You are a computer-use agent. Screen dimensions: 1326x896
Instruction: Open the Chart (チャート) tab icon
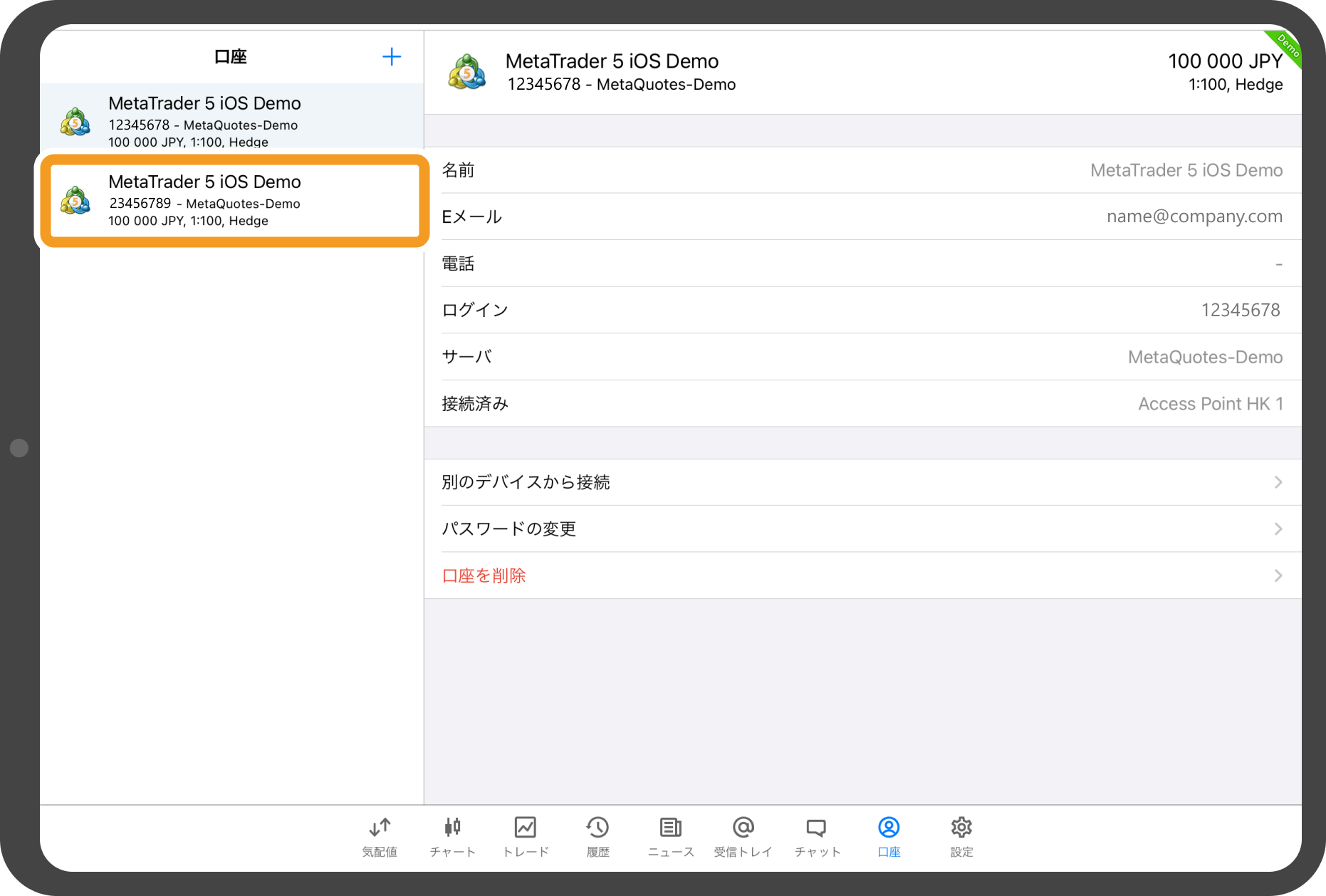pos(452,828)
